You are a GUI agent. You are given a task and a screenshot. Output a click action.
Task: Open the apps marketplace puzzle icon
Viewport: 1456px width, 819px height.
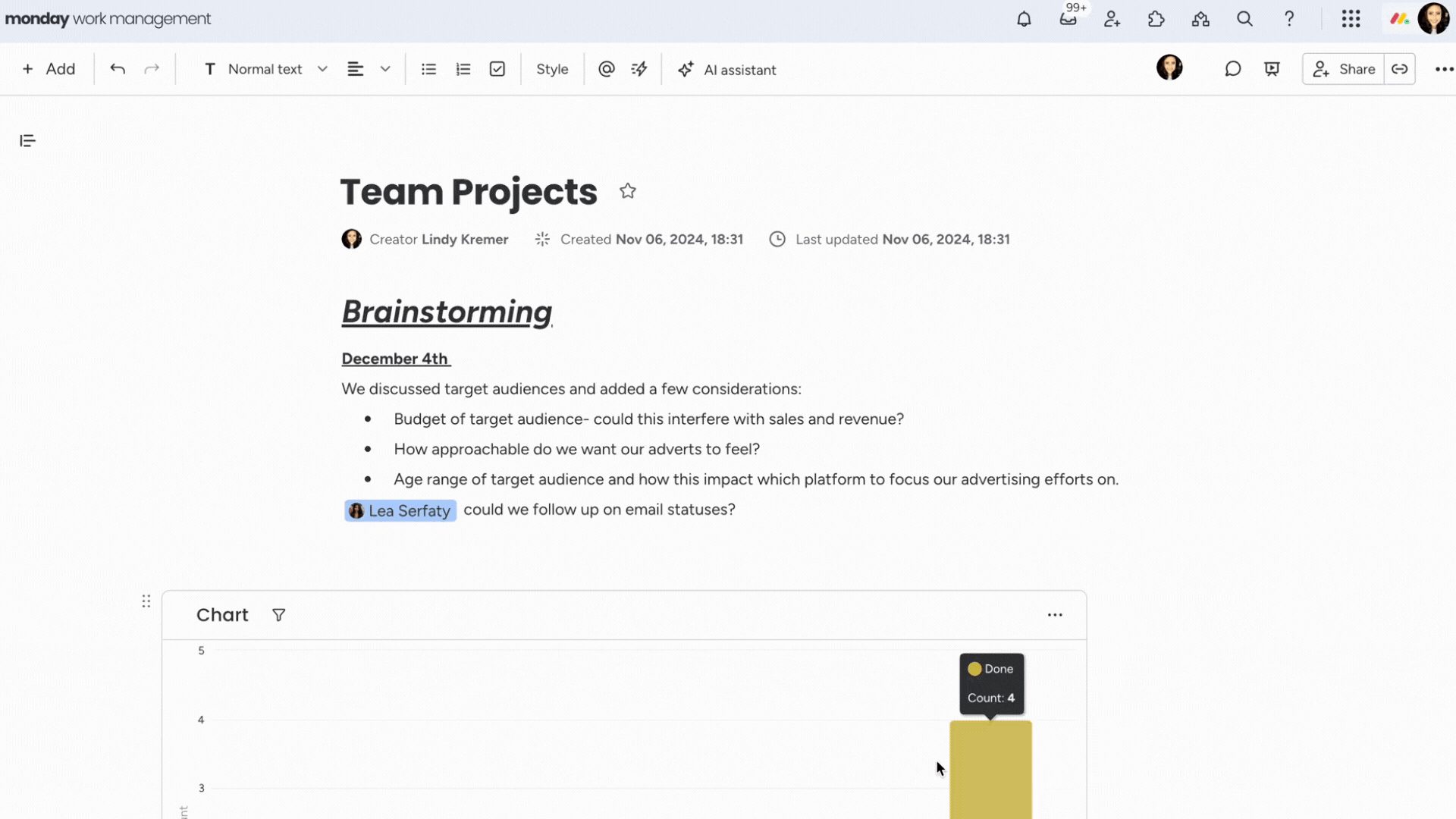tap(1156, 19)
